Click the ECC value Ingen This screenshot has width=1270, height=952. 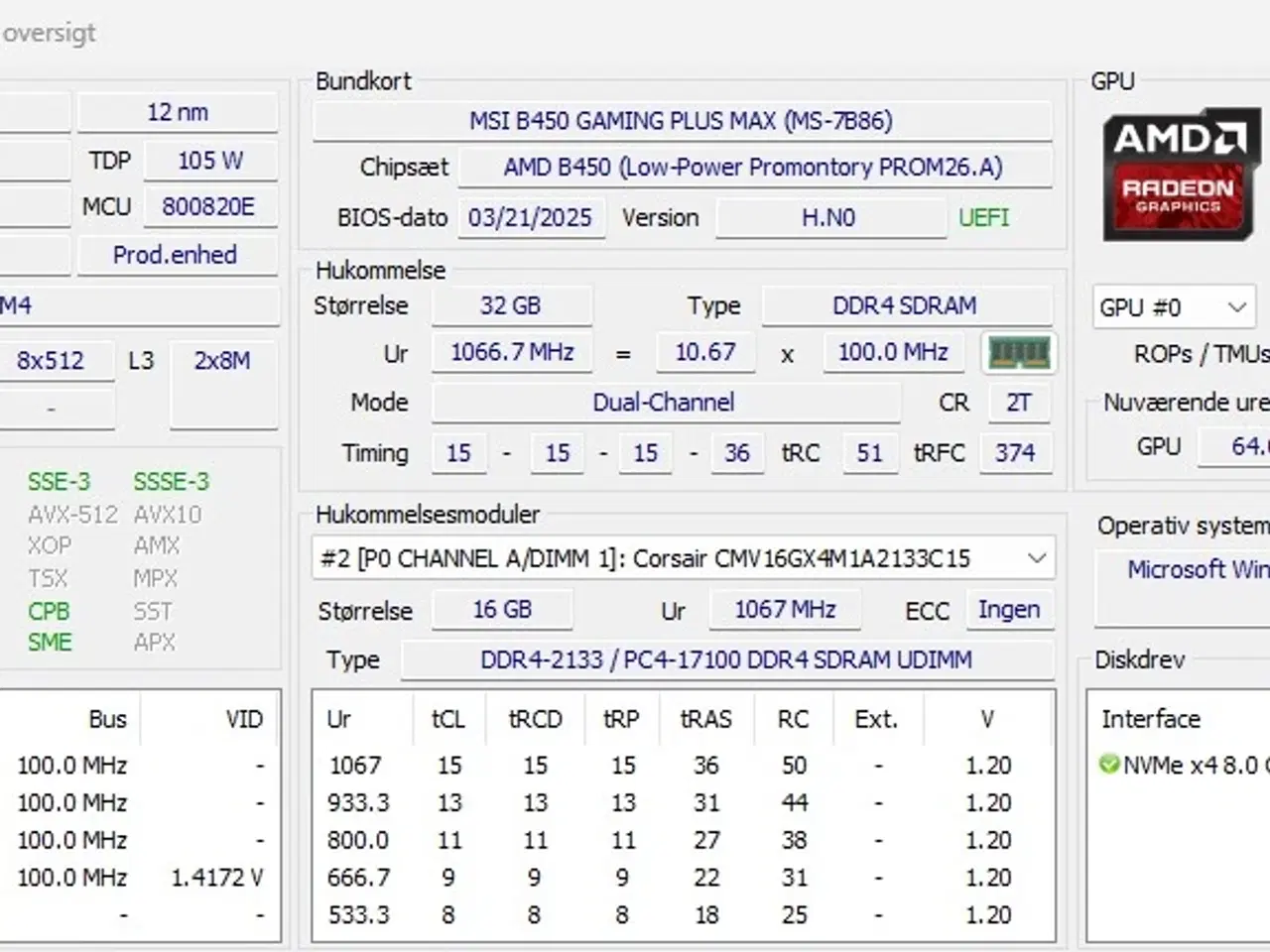pyautogui.click(x=1009, y=609)
